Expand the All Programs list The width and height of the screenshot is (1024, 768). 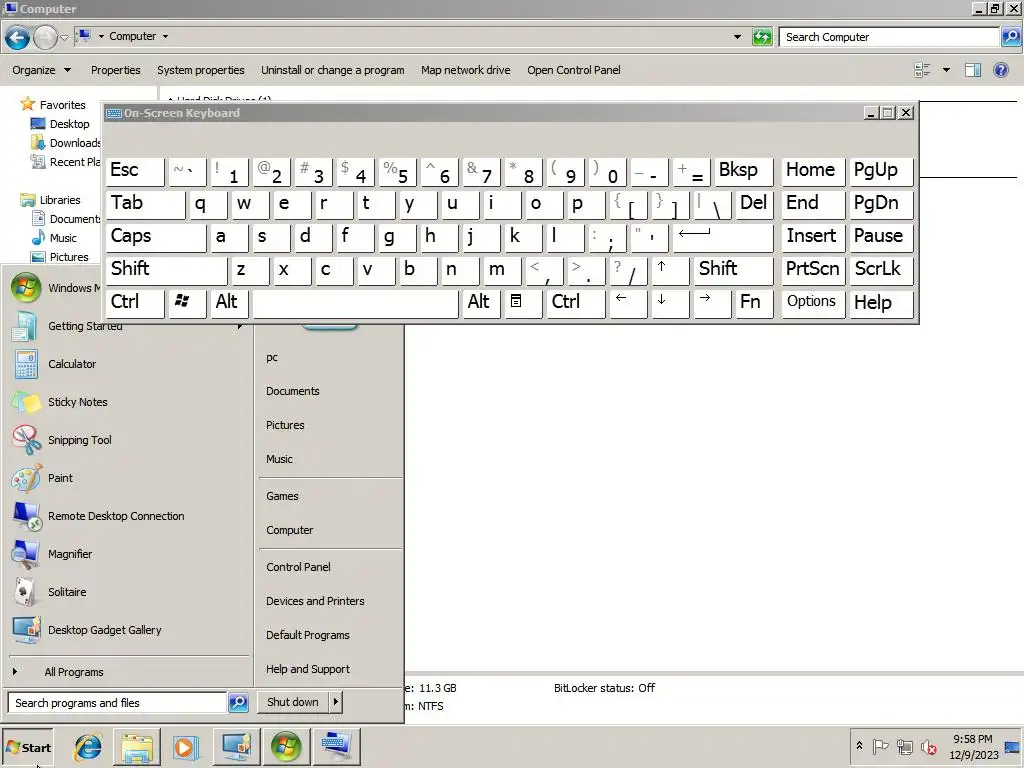coord(73,671)
